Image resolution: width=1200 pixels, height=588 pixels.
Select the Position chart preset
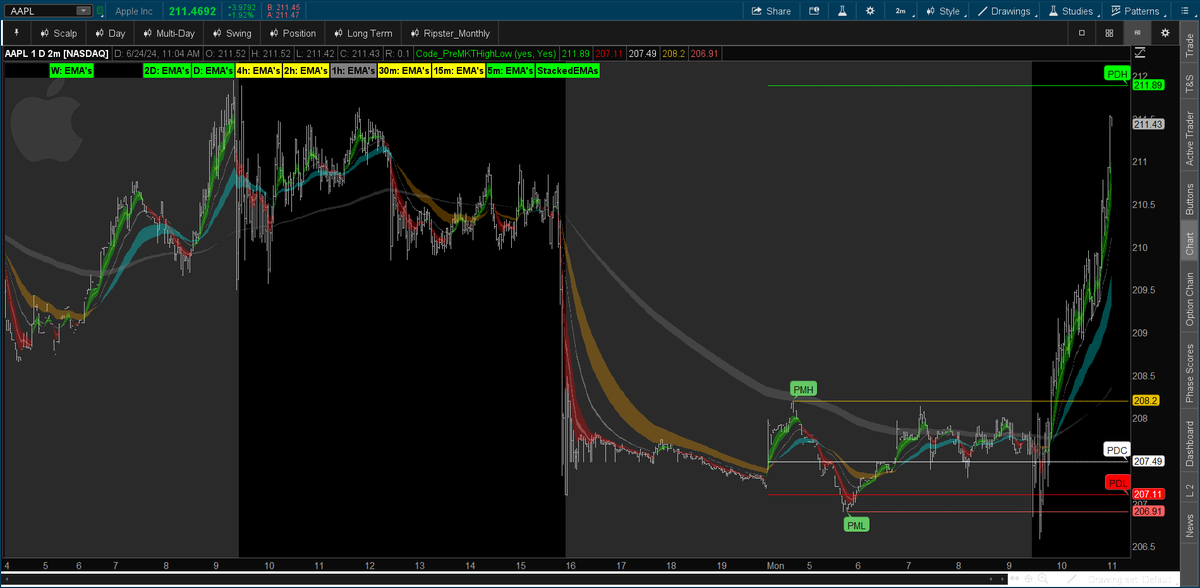coord(292,33)
